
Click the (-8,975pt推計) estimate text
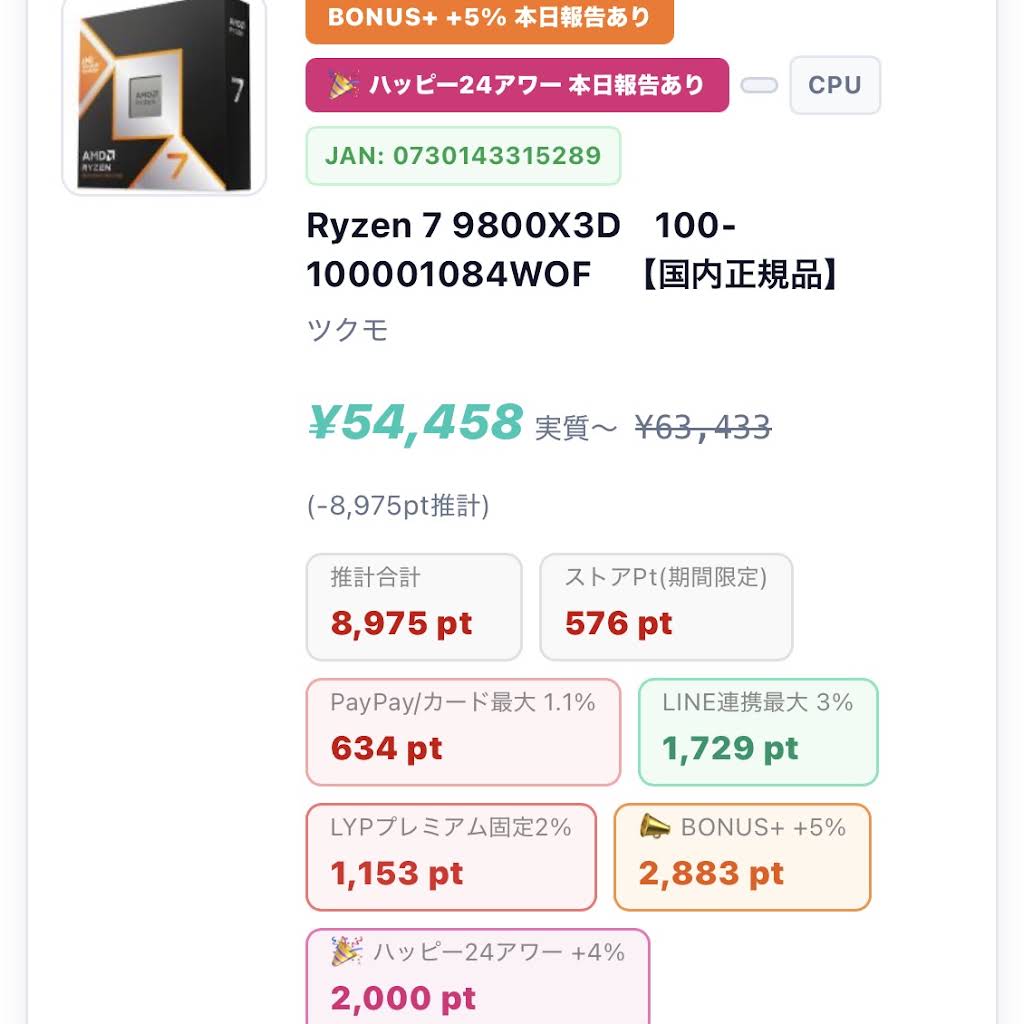click(398, 505)
